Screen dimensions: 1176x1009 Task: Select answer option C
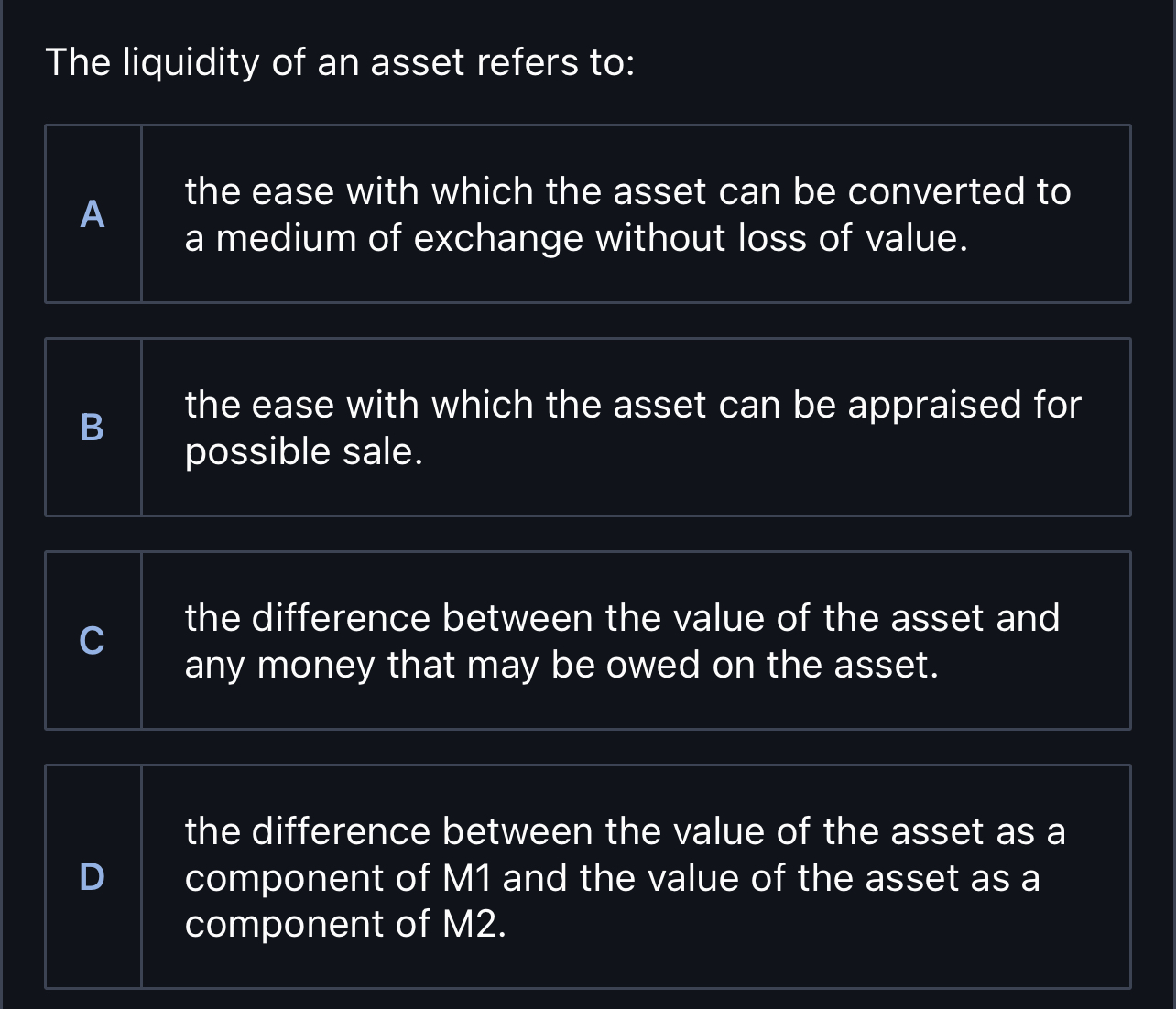(x=588, y=640)
